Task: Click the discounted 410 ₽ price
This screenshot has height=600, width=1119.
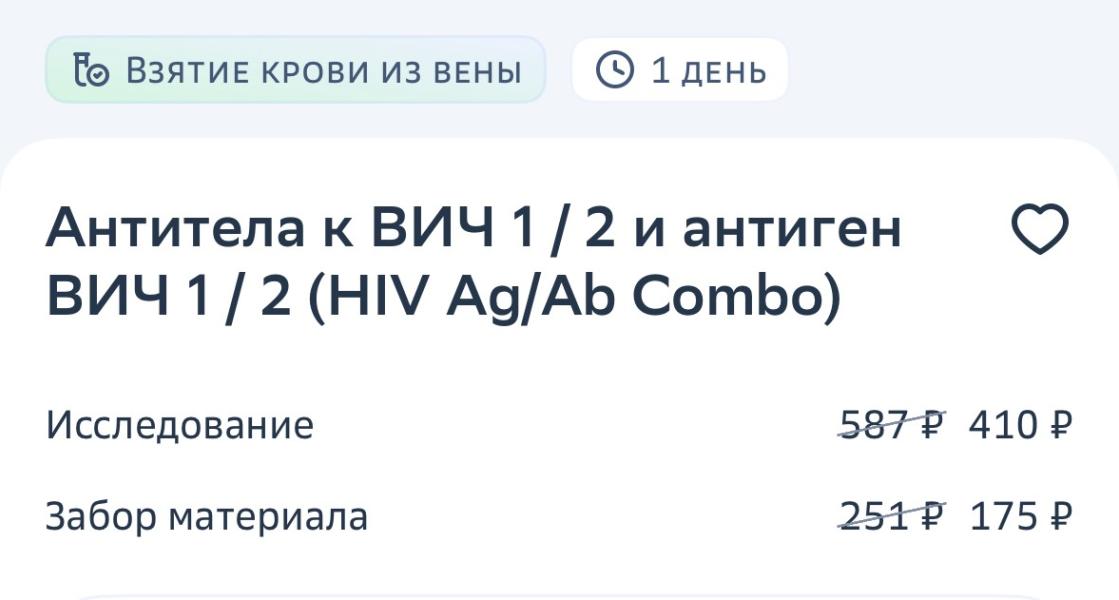Action: (1020, 424)
